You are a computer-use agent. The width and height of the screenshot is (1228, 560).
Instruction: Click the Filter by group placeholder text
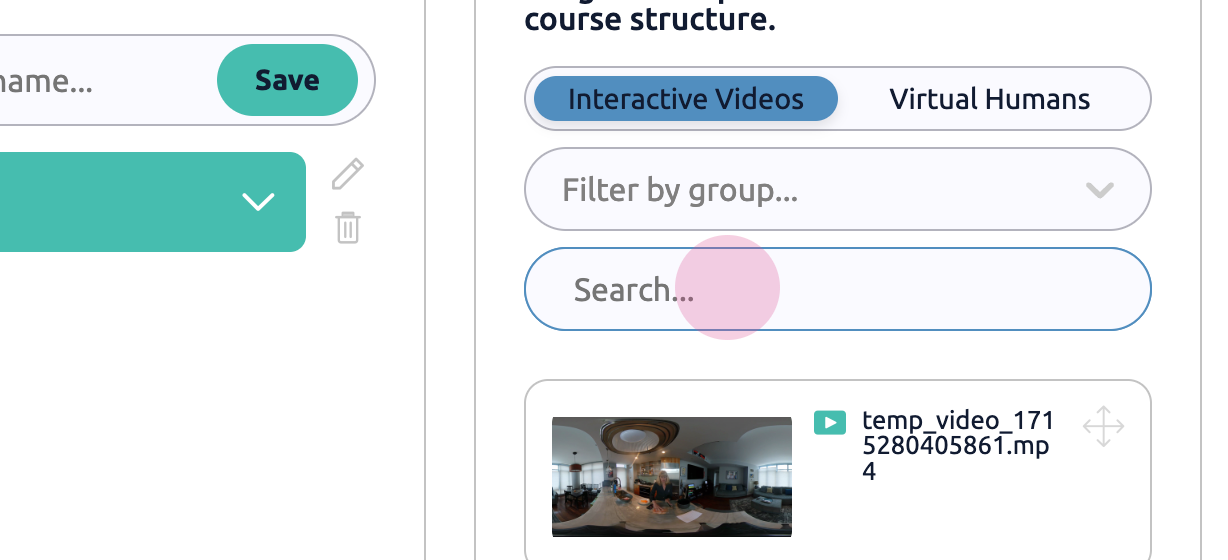pyautogui.click(x=680, y=189)
